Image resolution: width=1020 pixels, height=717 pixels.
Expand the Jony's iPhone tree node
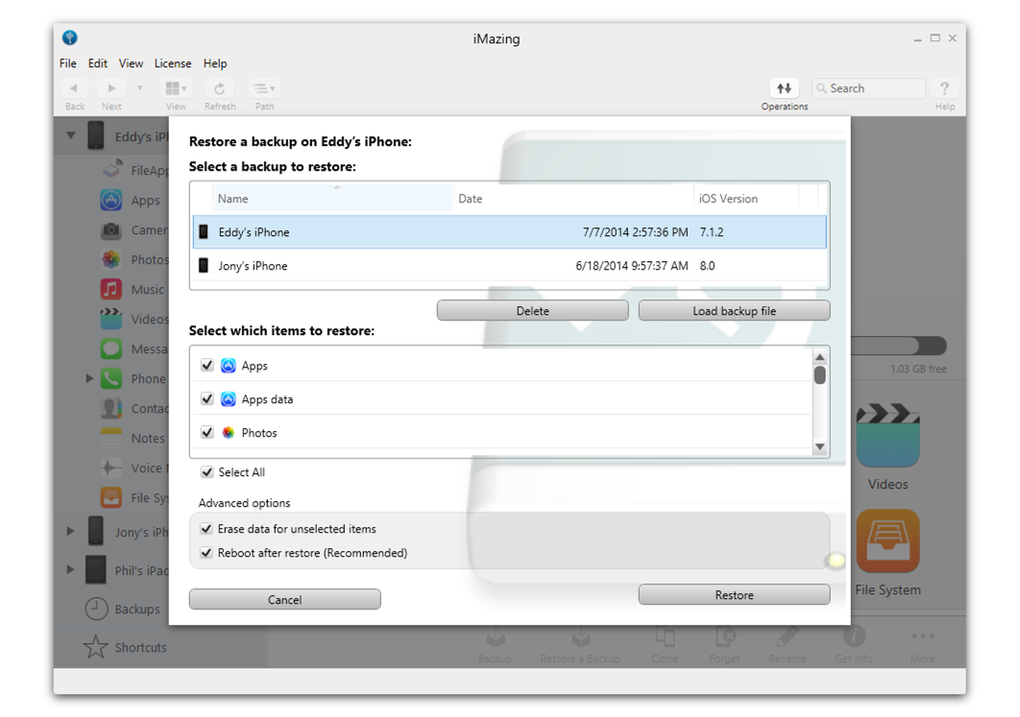(70, 531)
